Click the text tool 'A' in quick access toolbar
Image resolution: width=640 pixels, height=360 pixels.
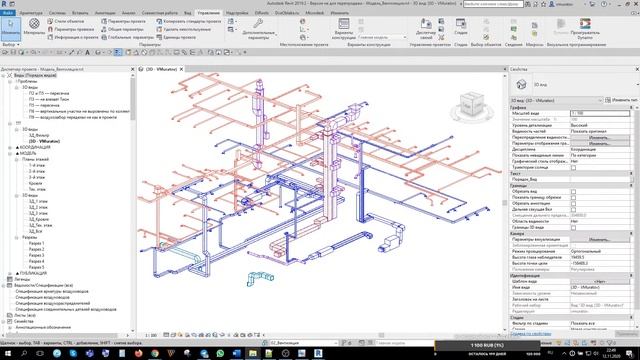pos(87,52)
